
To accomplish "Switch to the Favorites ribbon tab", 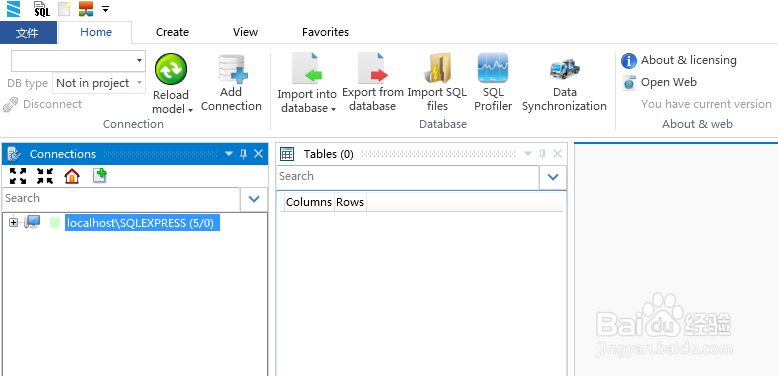I will pos(325,32).
